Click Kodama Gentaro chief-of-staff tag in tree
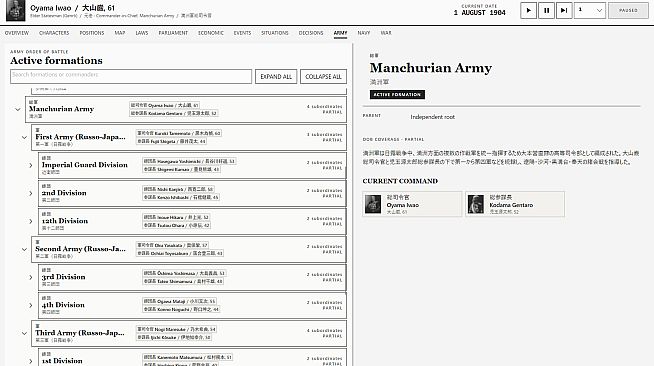Image resolution: width=654 pixels, height=366 pixels. (174, 113)
